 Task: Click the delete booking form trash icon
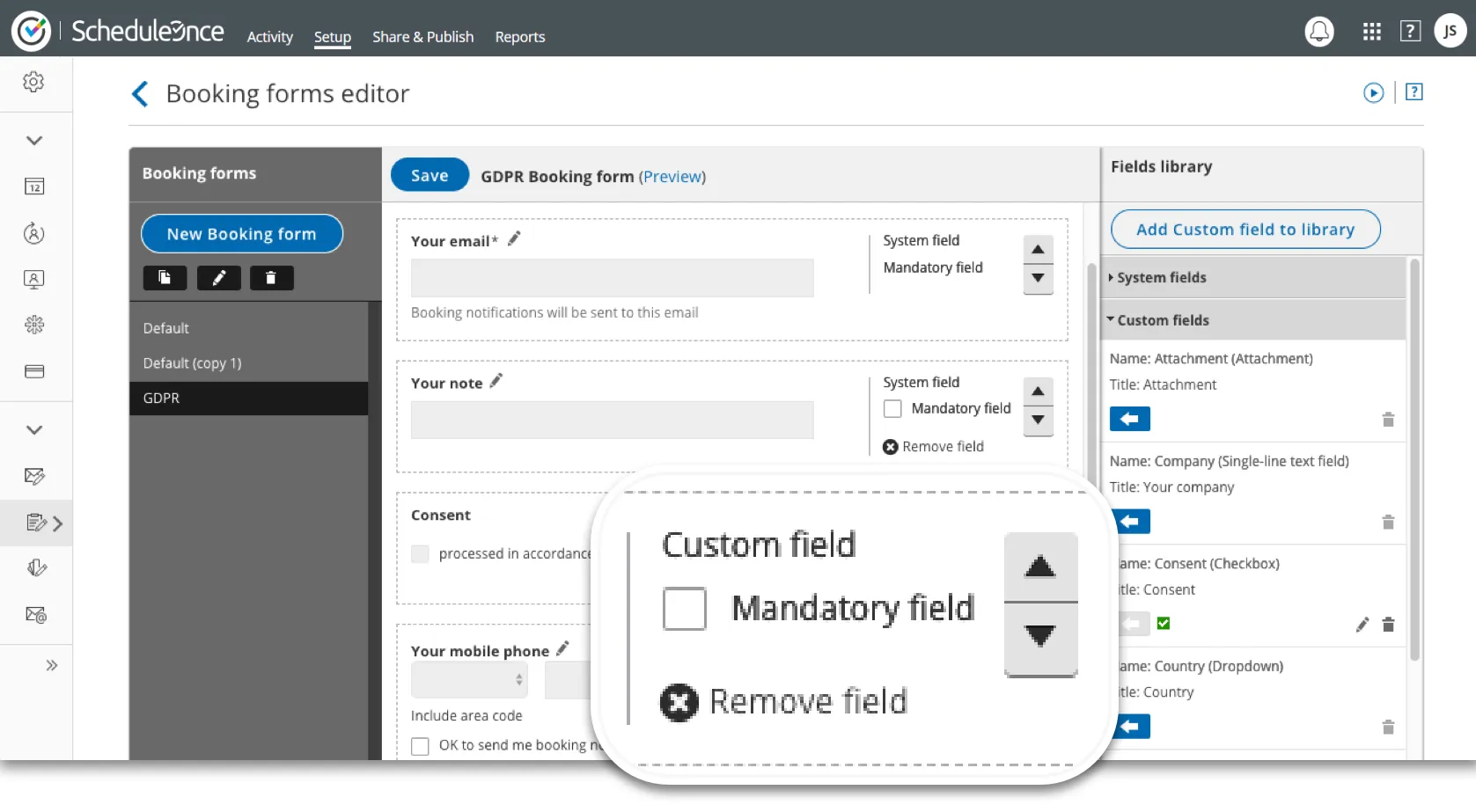tap(271, 278)
